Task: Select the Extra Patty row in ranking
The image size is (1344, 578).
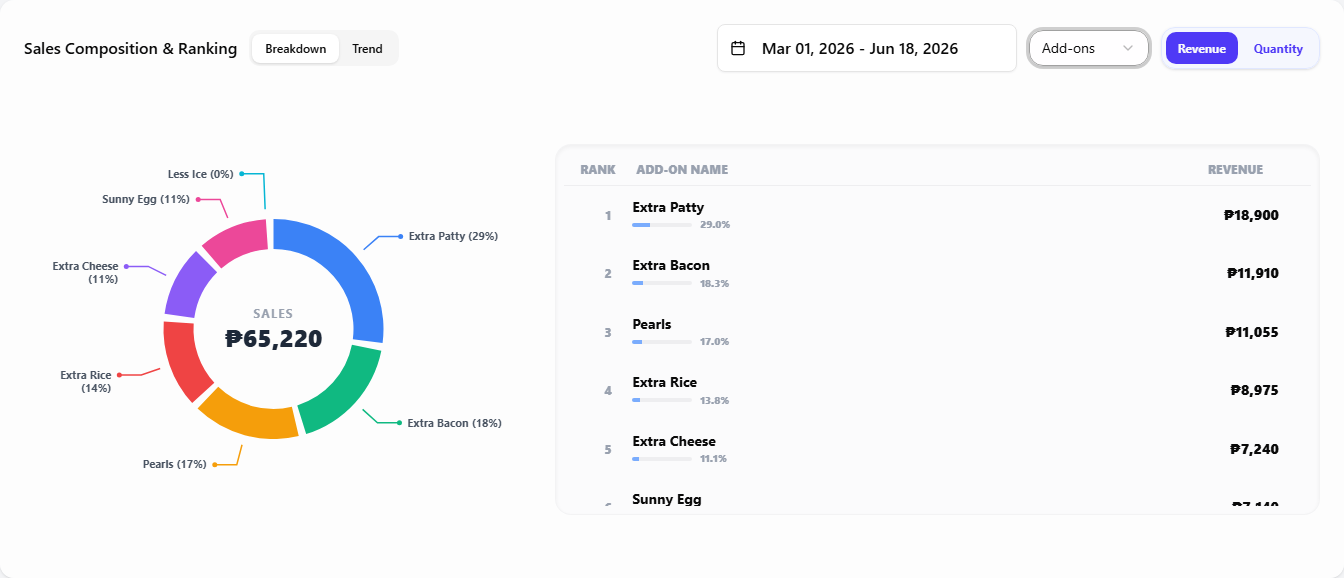Action: tap(937, 215)
